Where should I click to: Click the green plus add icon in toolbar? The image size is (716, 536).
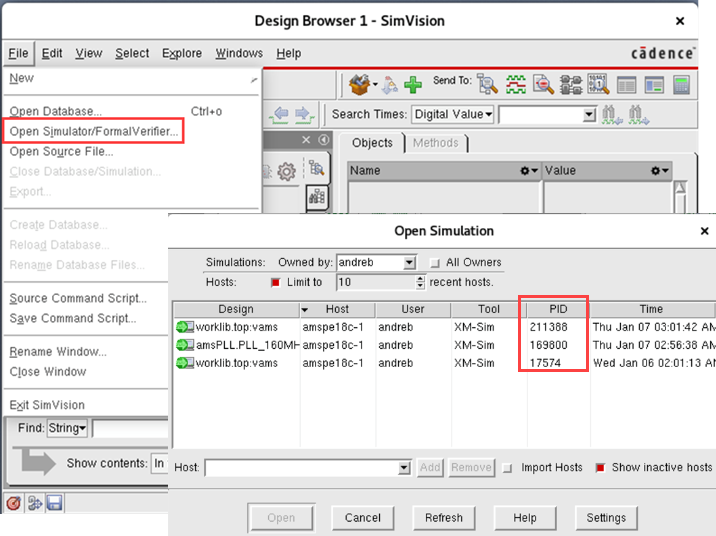pos(413,84)
